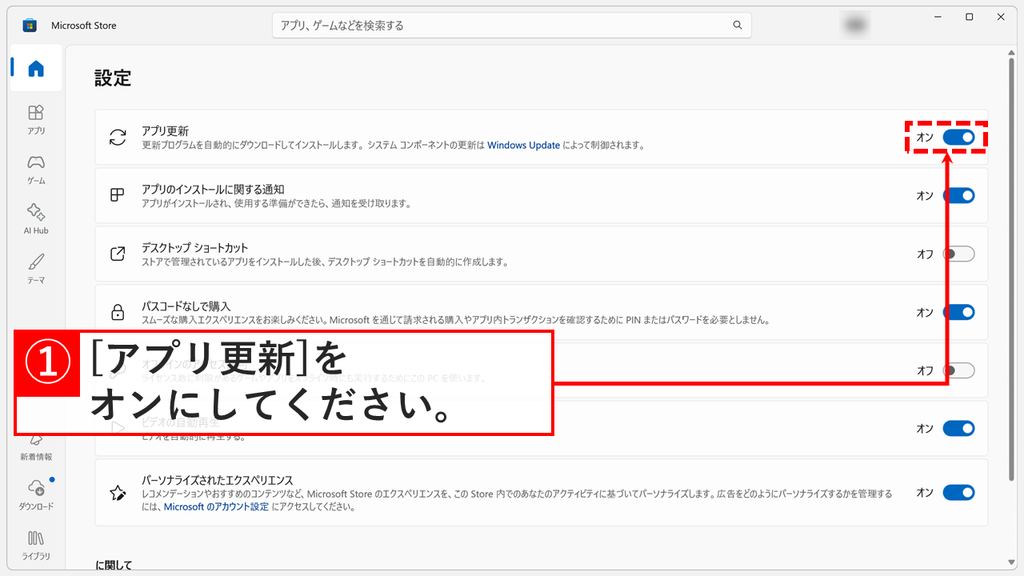Click the に関して section heading

pos(114,566)
